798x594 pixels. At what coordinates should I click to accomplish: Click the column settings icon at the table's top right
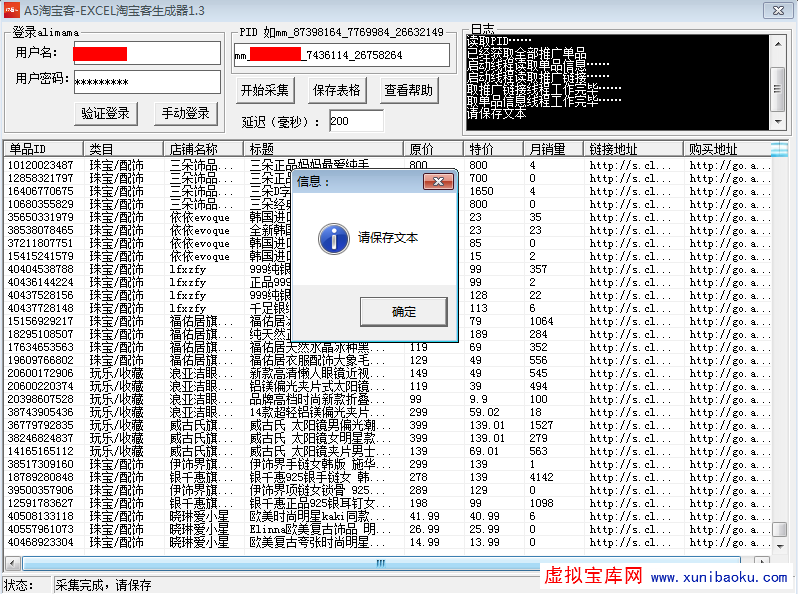(779, 148)
